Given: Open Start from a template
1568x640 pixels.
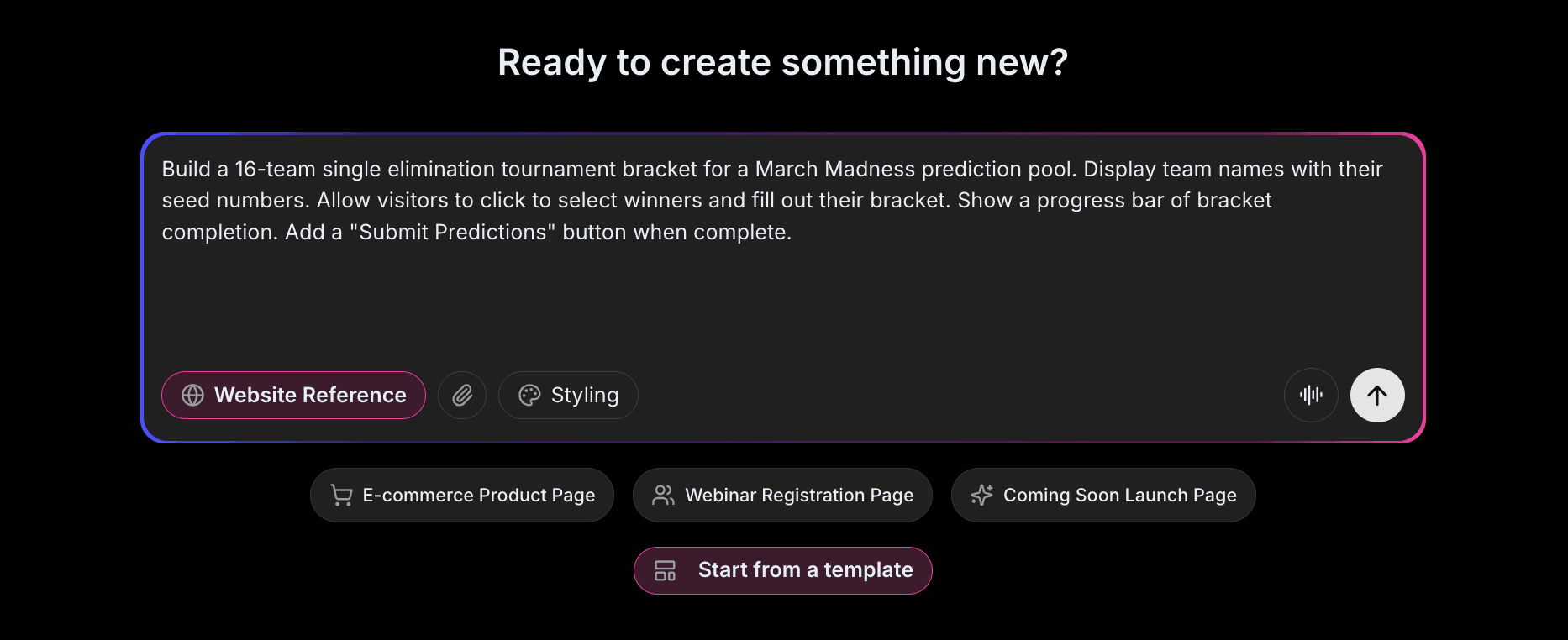Looking at the screenshot, I should [x=782, y=570].
